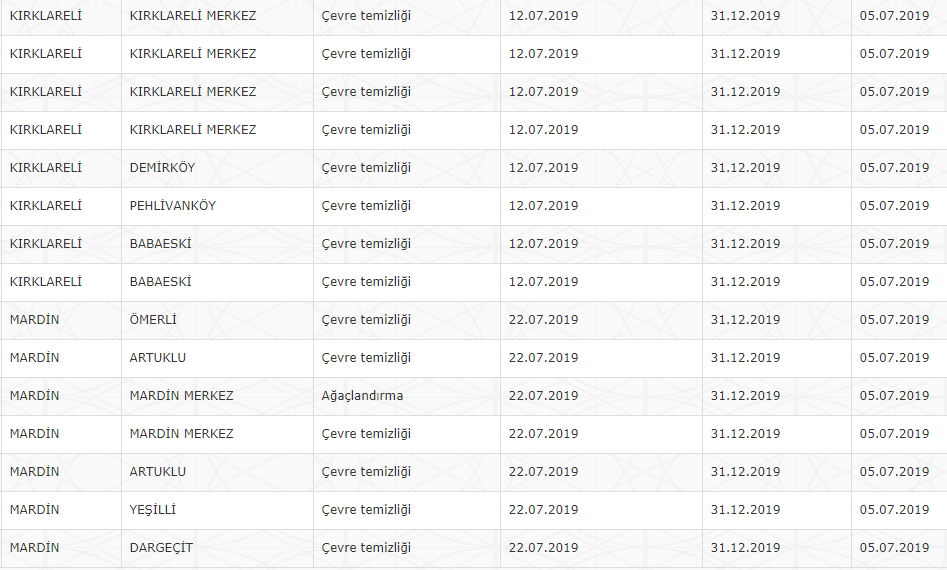Image resolution: width=947 pixels, height=570 pixels.
Task: Click KIRKLARELİ province in the DEMİRKÖY row
Action: coord(45,168)
